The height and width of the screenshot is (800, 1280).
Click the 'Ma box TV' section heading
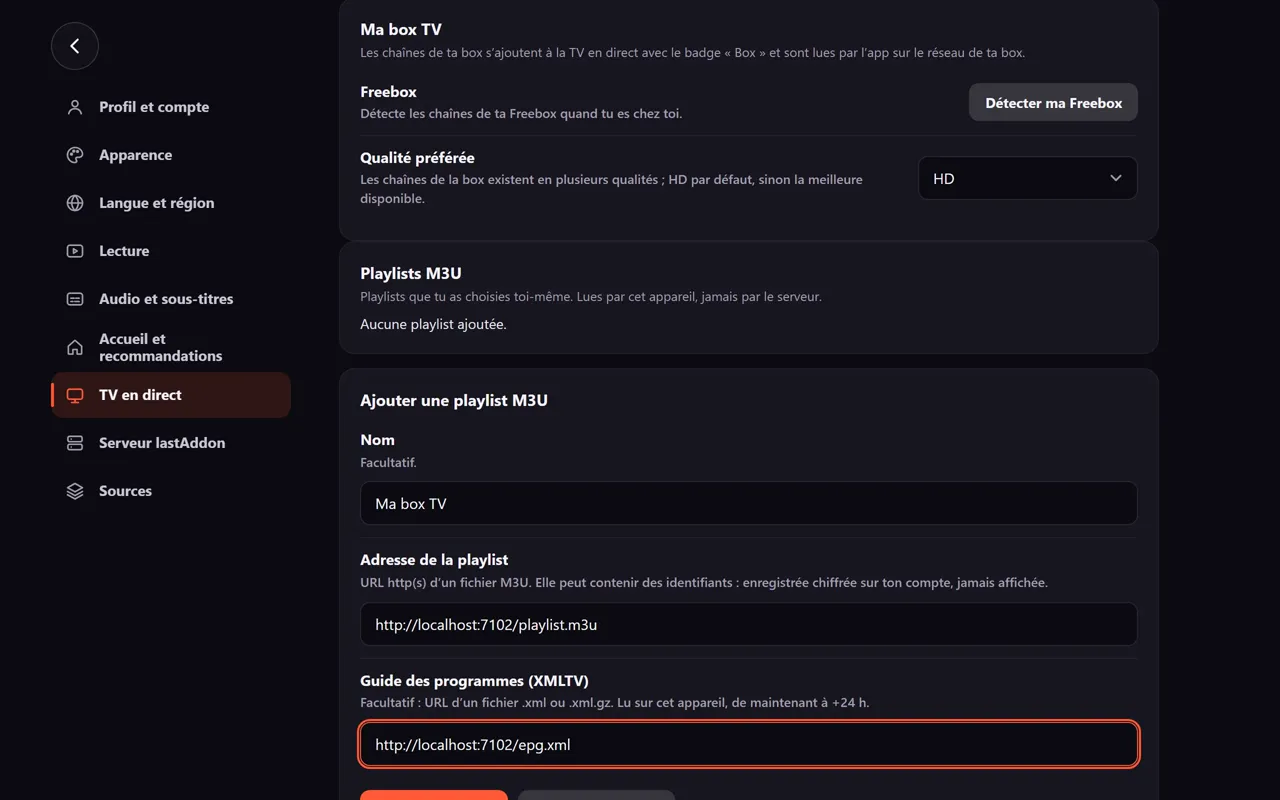pos(401,29)
